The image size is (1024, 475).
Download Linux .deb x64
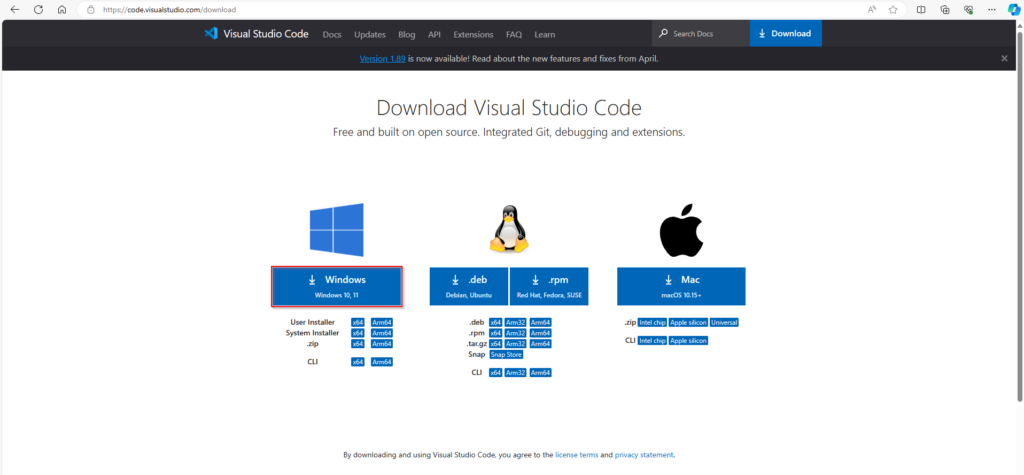point(496,322)
